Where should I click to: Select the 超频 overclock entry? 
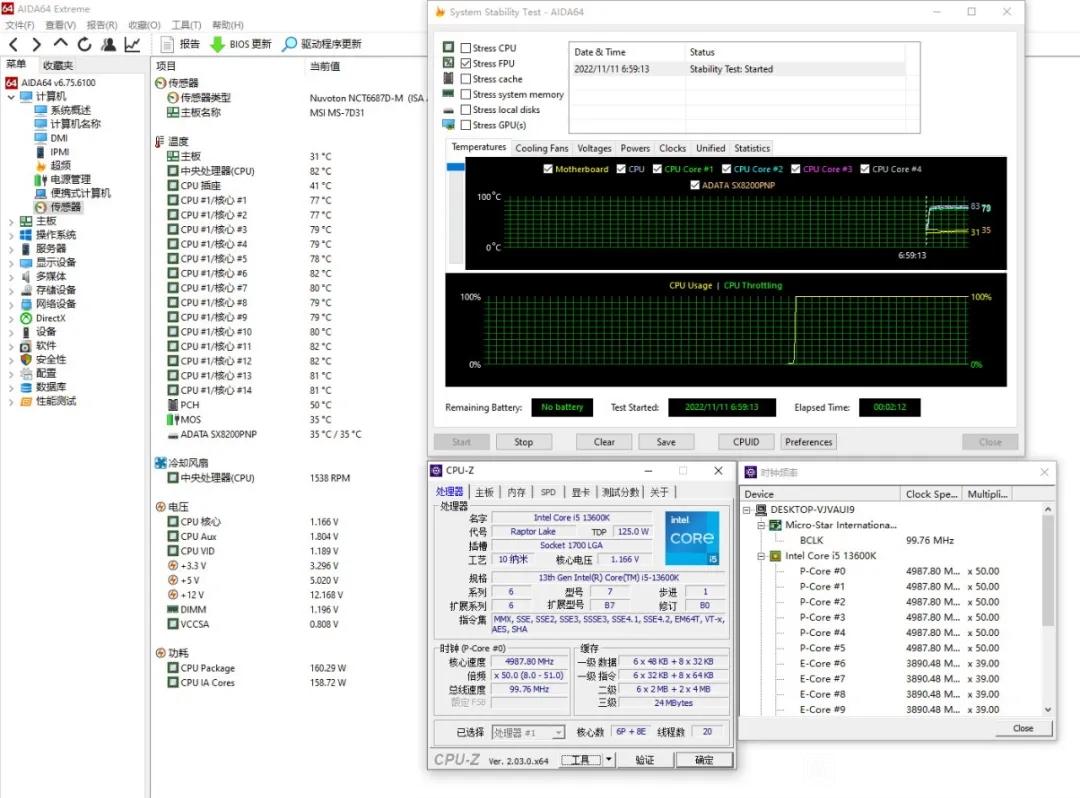(60, 165)
